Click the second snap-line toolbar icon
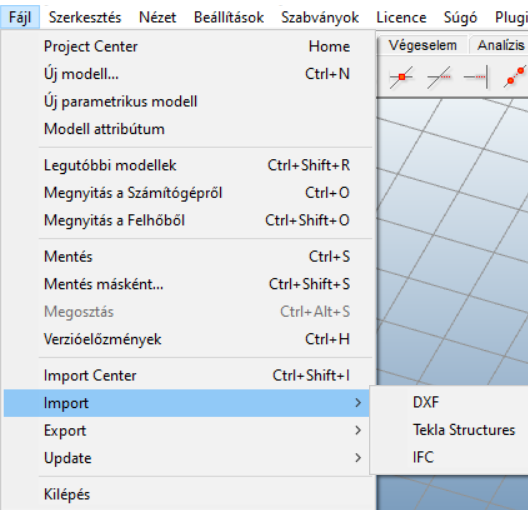Viewport: 528px width, 510px height. coord(438,77)
